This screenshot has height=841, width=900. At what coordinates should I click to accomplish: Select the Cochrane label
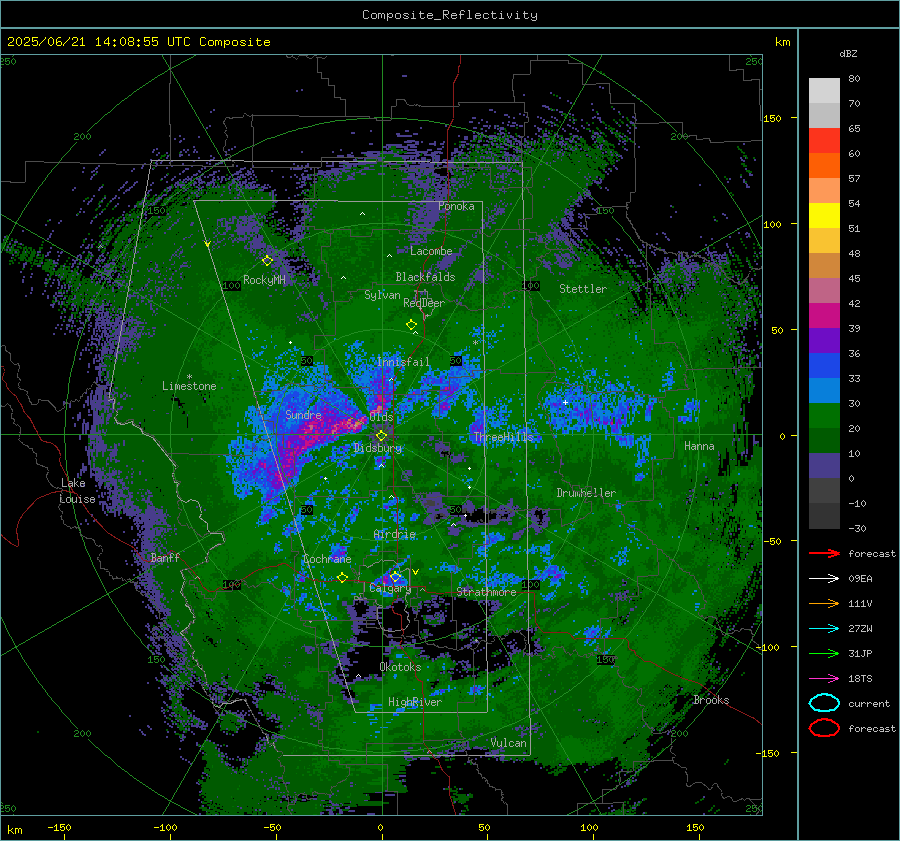pyautogui.click(x=327, y=559)
